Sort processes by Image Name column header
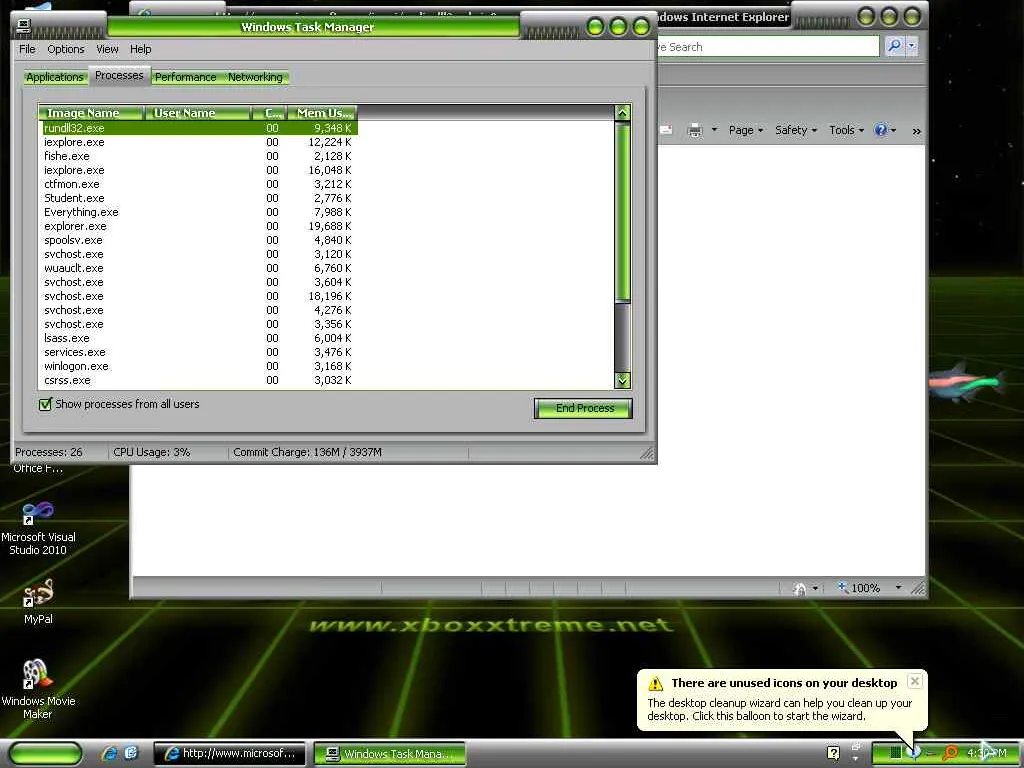 tap(91, 113)
